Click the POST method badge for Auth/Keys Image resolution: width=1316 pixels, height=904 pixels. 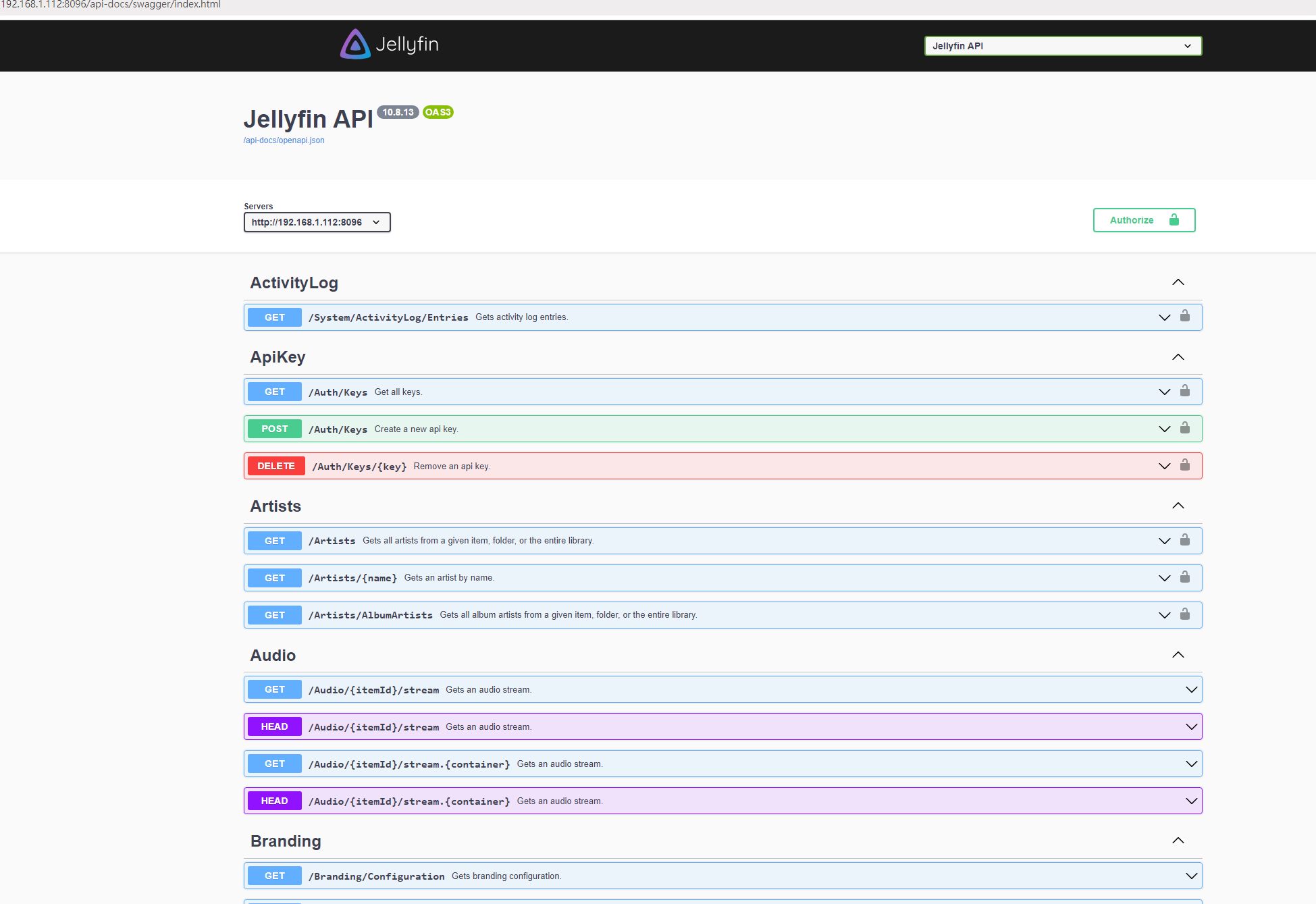point(274,429)
